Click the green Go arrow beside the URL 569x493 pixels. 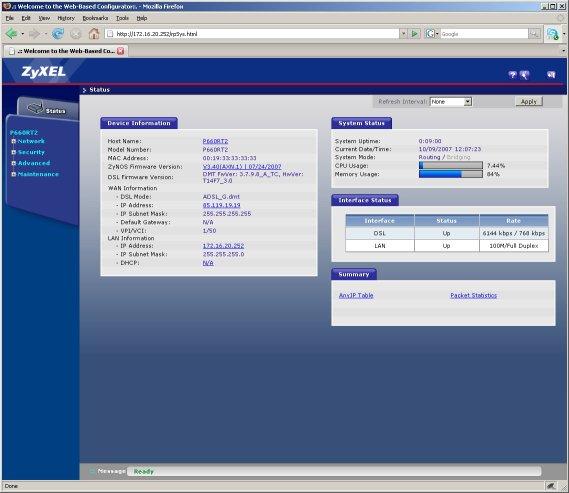pos(414,34)
